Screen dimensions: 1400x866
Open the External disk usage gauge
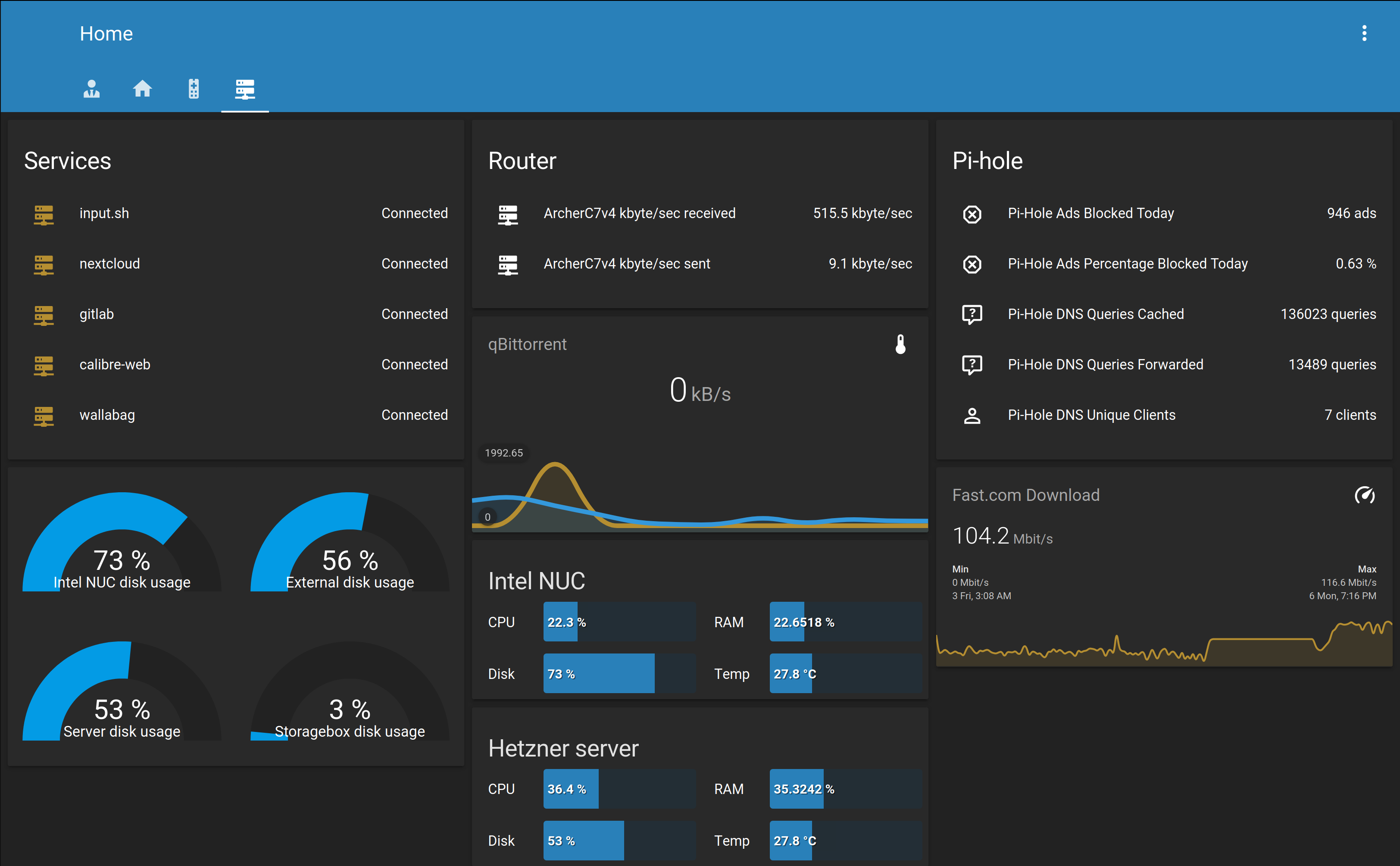pos(350,542)
